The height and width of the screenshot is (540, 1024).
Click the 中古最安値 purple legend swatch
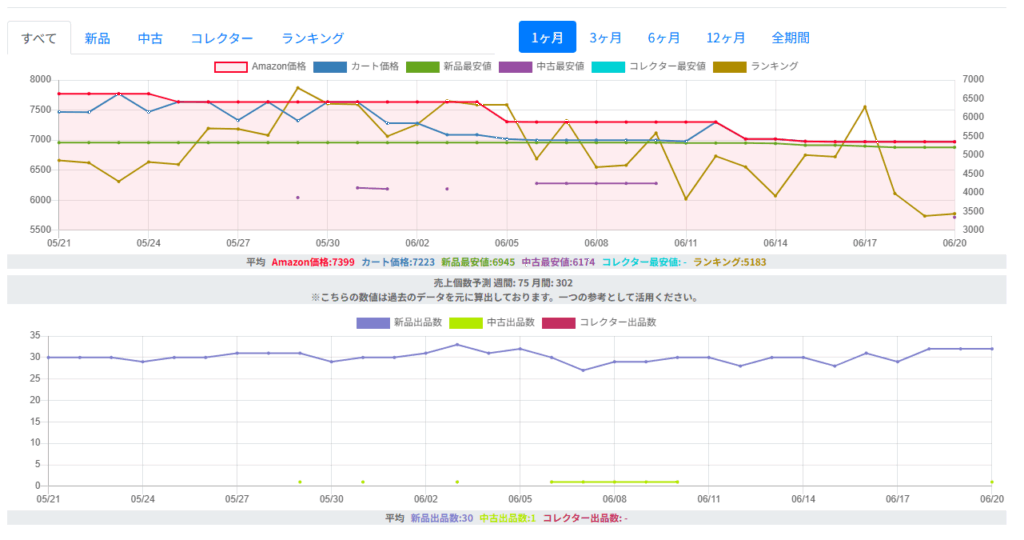515,67
